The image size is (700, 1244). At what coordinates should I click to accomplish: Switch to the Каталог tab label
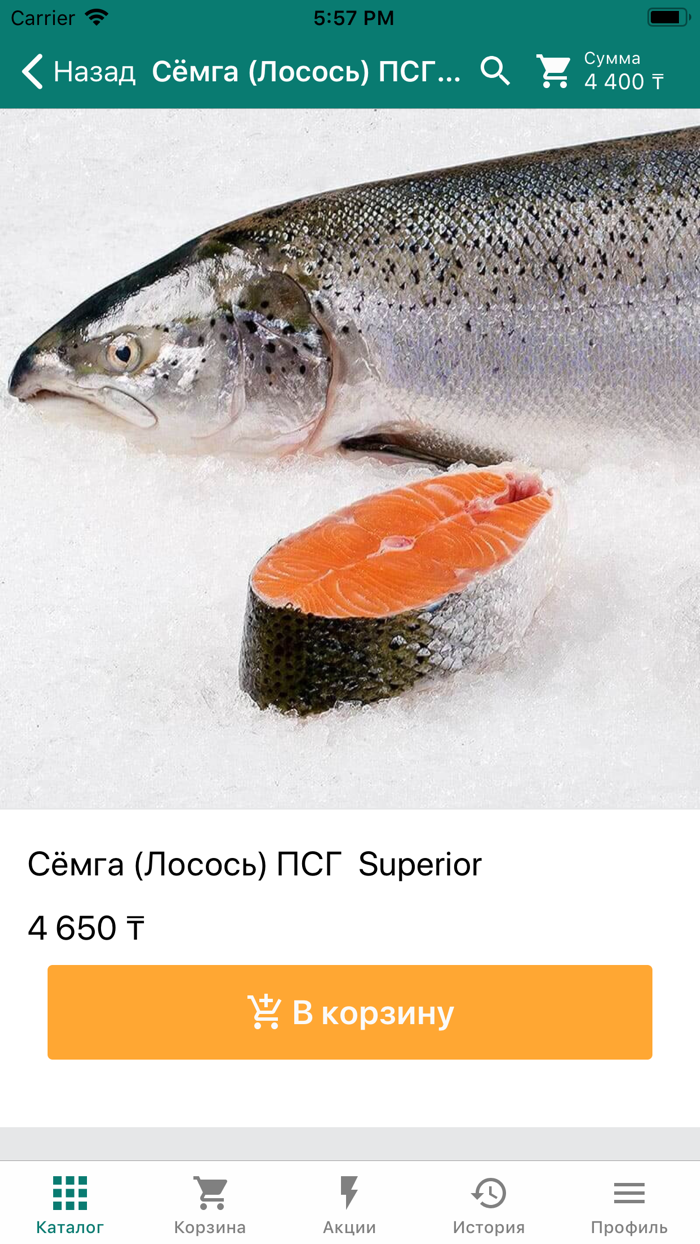tap(70, 1227)
